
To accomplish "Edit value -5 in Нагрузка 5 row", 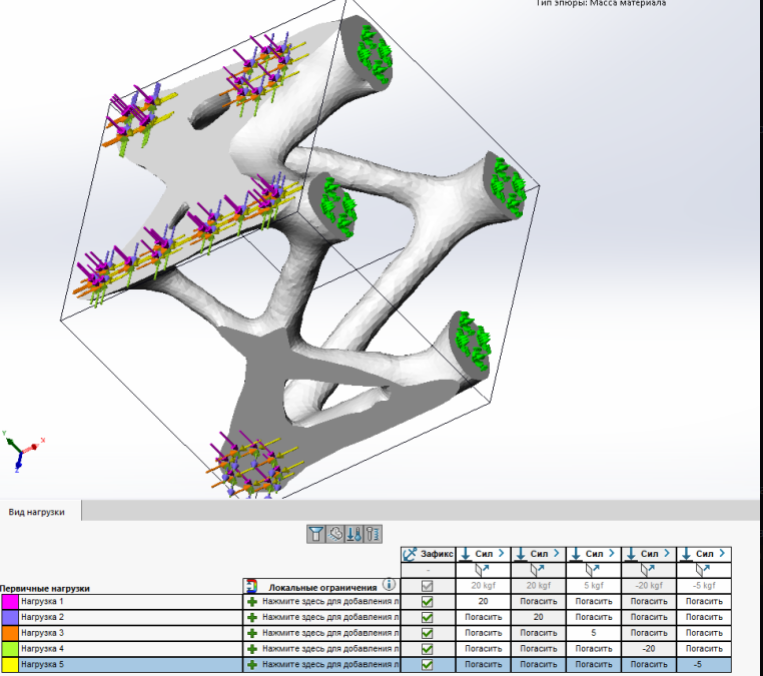I will point(704,664).
